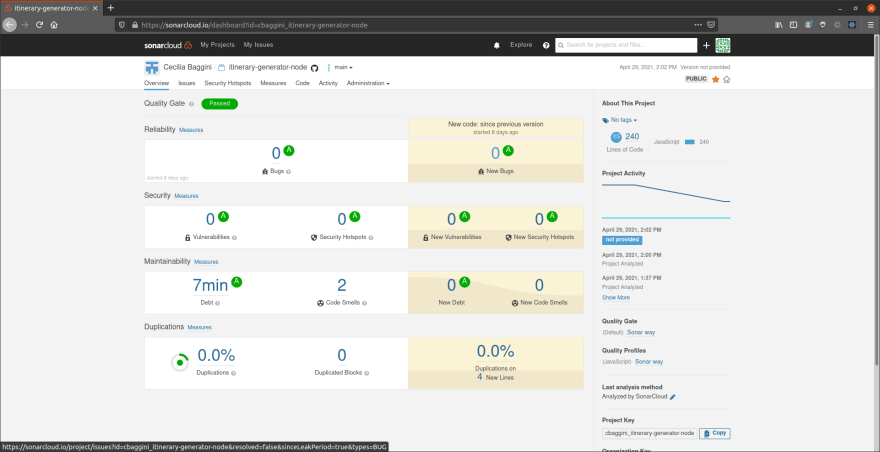Open the Measures tab
Viewport: 880px width, 452px height.
click(273, 83)
